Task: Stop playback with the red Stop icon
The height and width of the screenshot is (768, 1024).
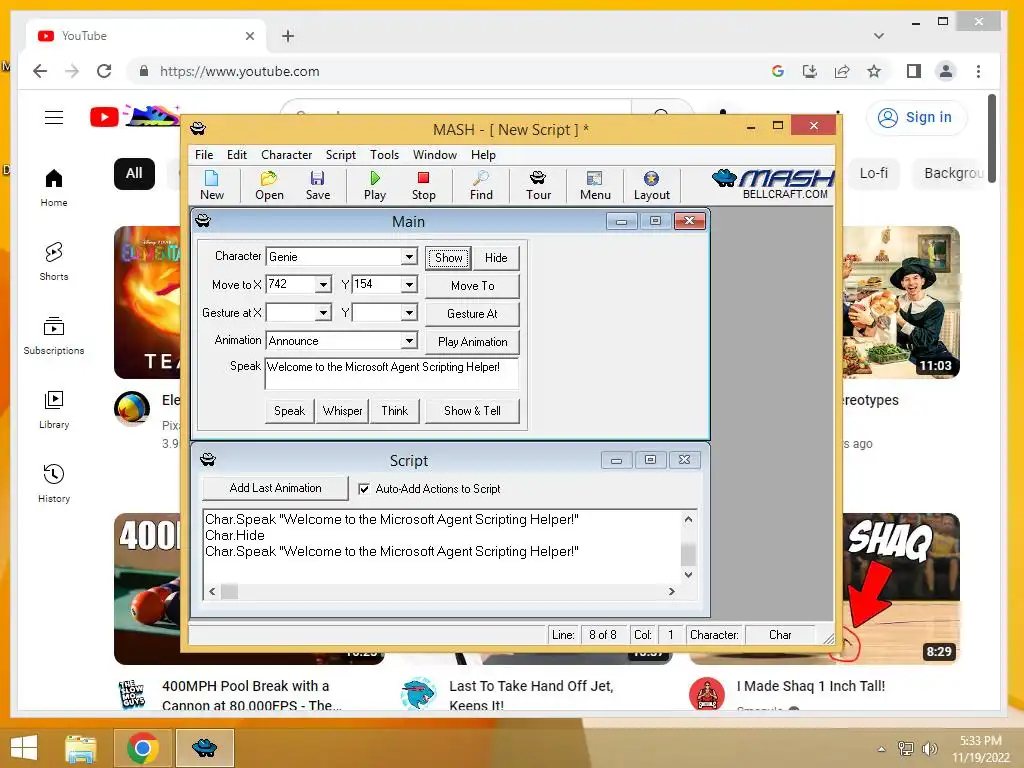Action: click(x=423, y=185)
